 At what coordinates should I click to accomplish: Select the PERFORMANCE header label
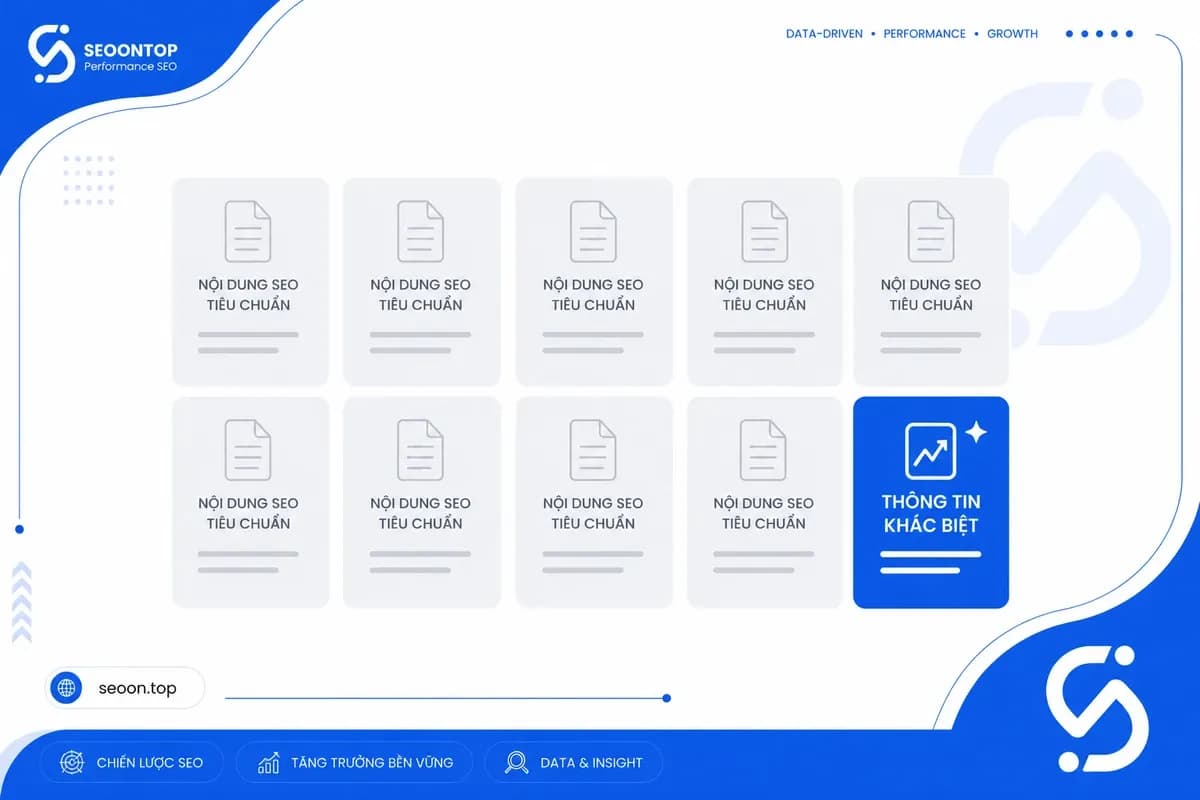coord(924,34)
